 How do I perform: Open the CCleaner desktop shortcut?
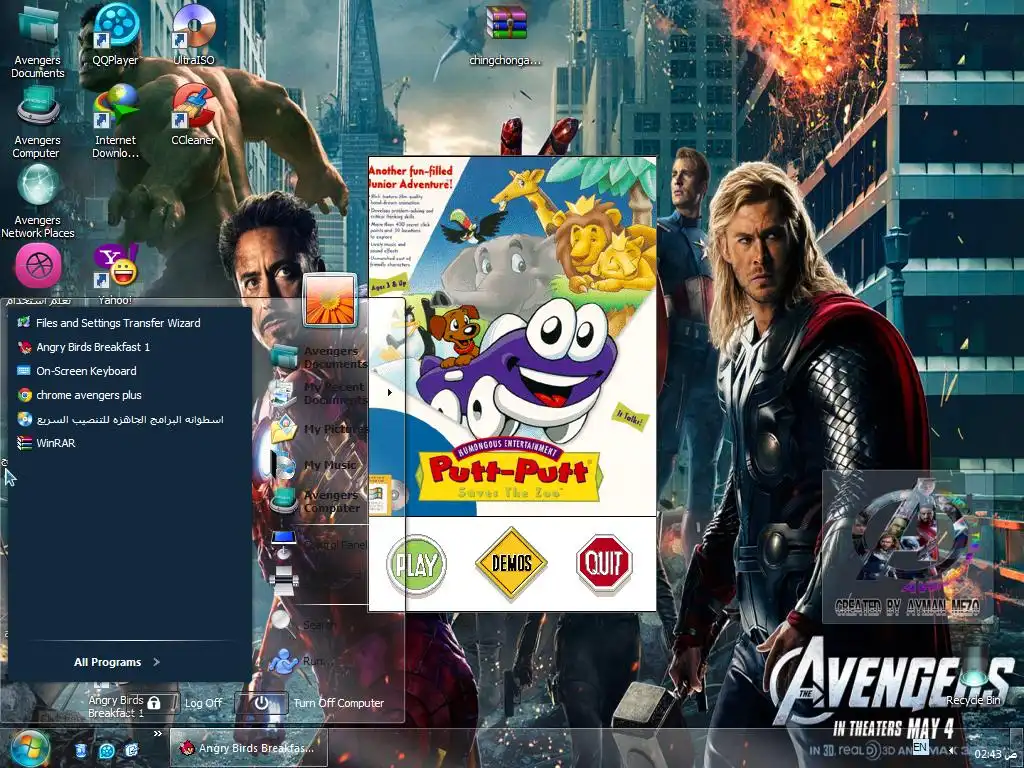[x=193, y=114]
